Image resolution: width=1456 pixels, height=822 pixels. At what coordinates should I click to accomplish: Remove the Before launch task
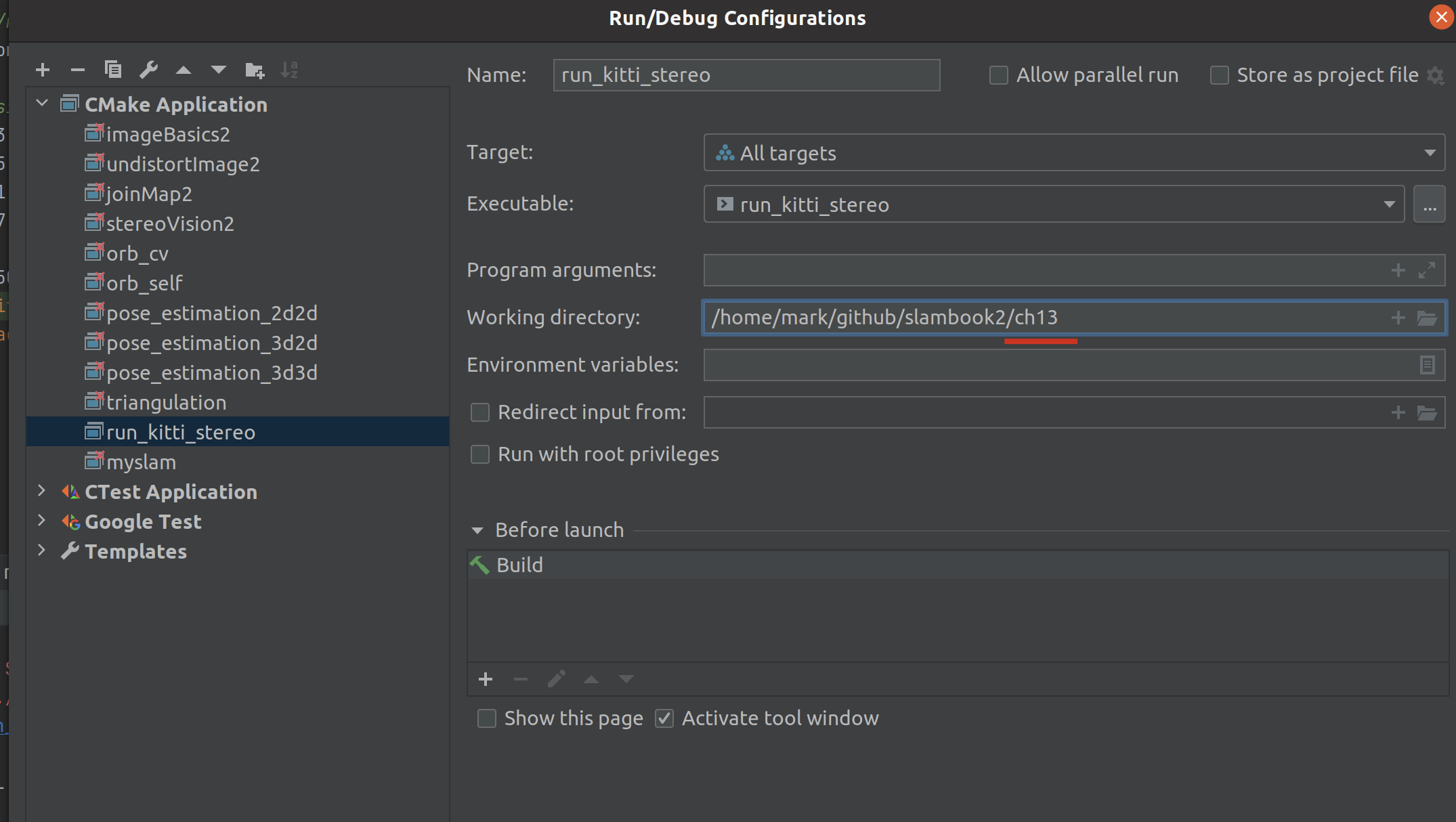[x=521, y=679]
